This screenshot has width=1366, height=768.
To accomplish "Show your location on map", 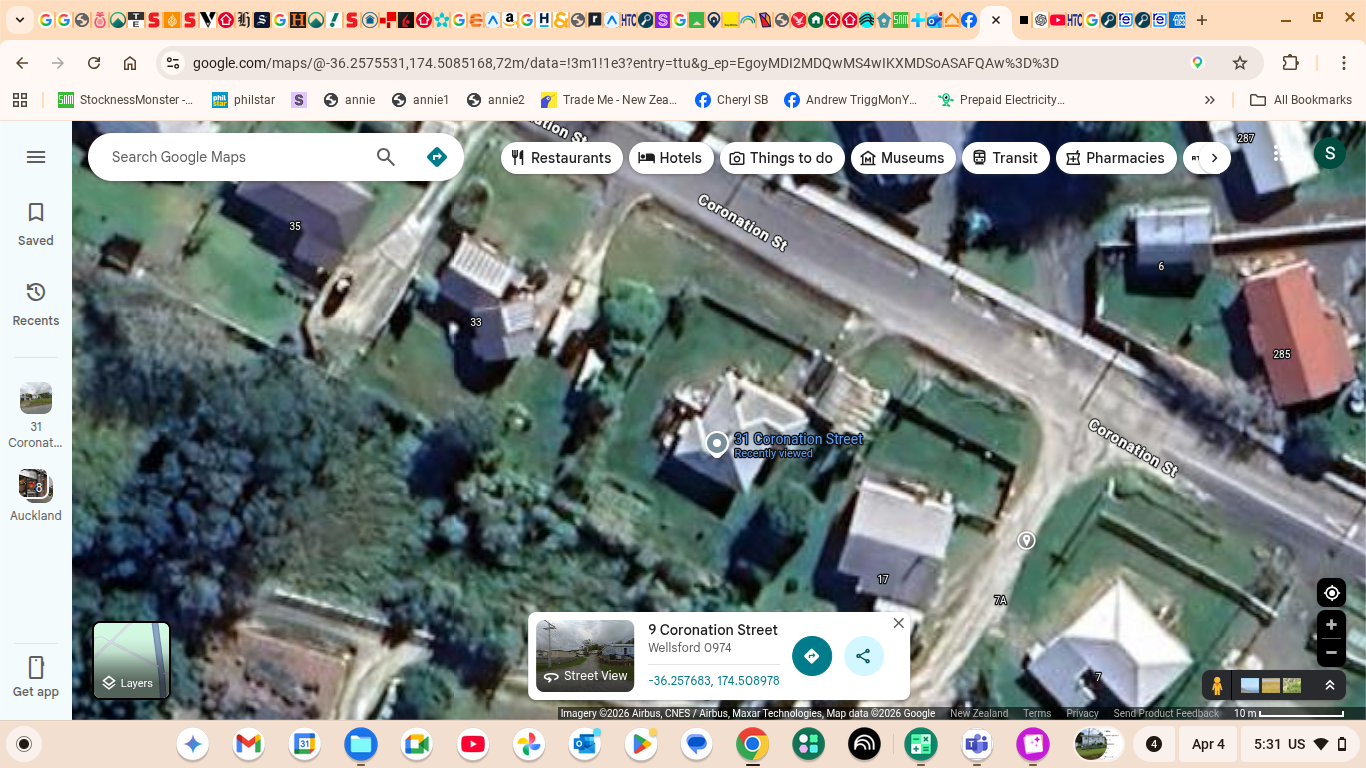I will [1331, 593].
